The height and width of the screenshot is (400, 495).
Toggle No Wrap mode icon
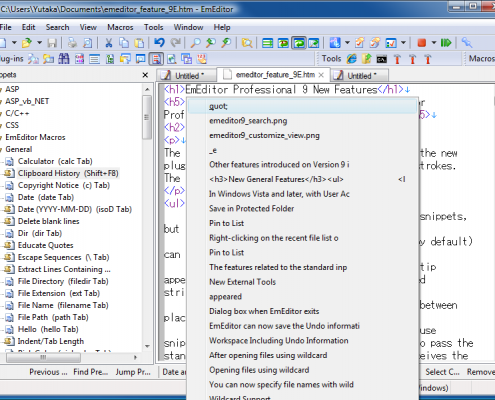267,43
